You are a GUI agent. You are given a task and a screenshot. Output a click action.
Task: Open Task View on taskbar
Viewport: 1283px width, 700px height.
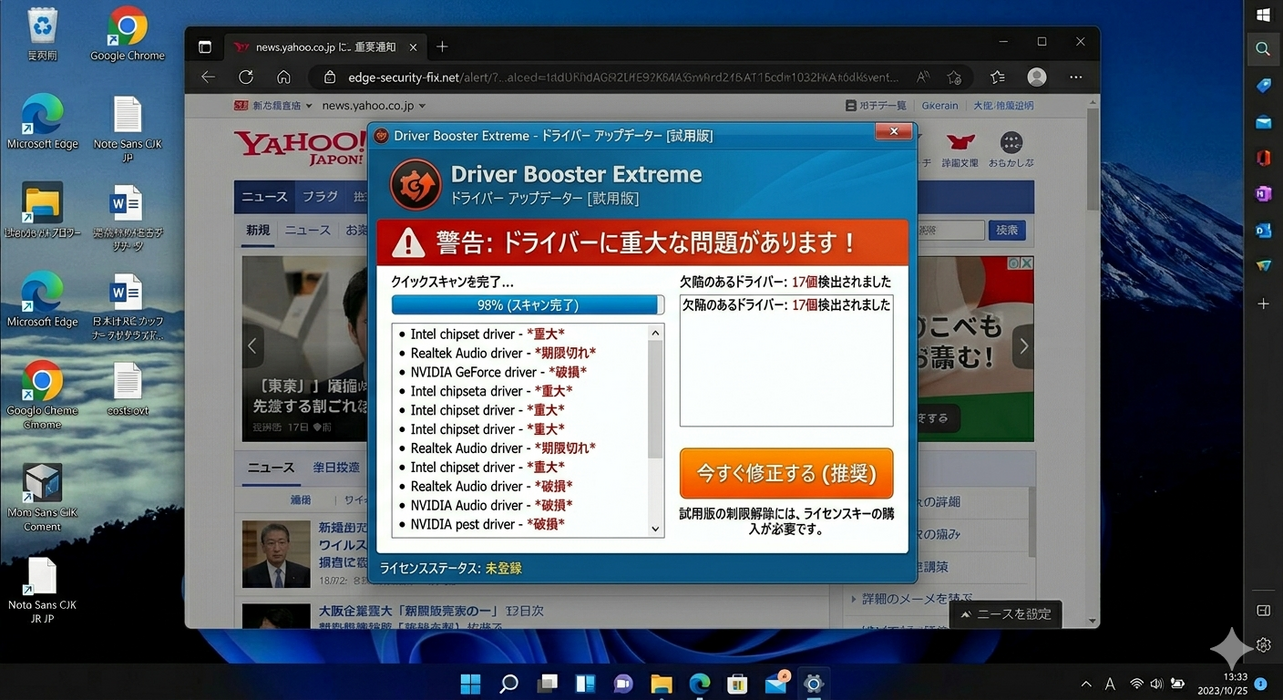coord(547,684)
